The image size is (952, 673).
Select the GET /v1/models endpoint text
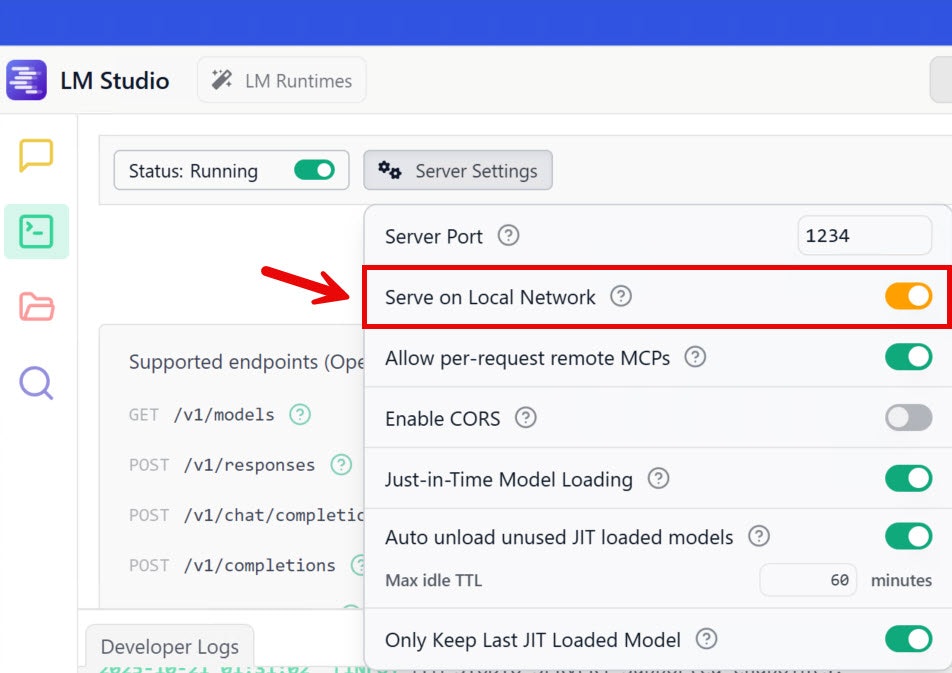tap(202, 415)
